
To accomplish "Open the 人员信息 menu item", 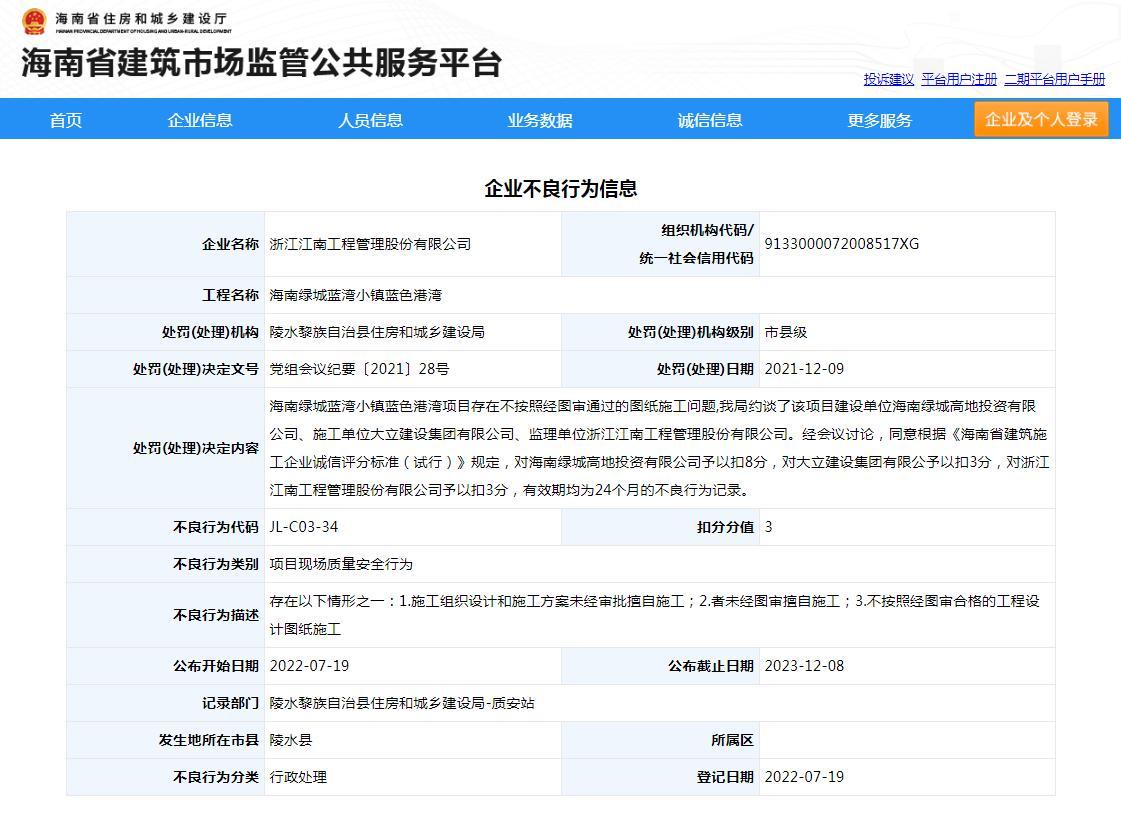I will point(370,120).
